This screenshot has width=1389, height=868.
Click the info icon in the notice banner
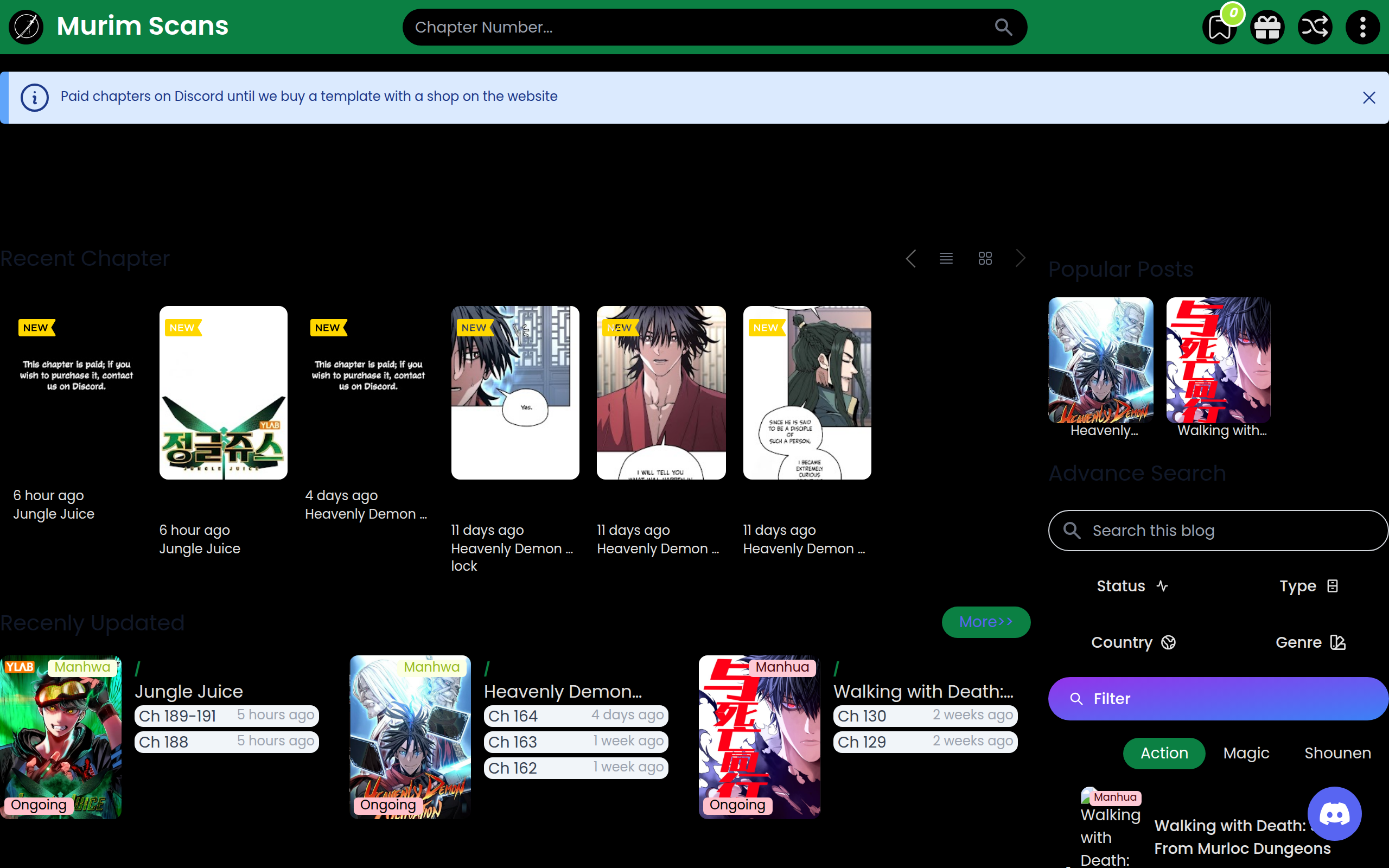34,98
